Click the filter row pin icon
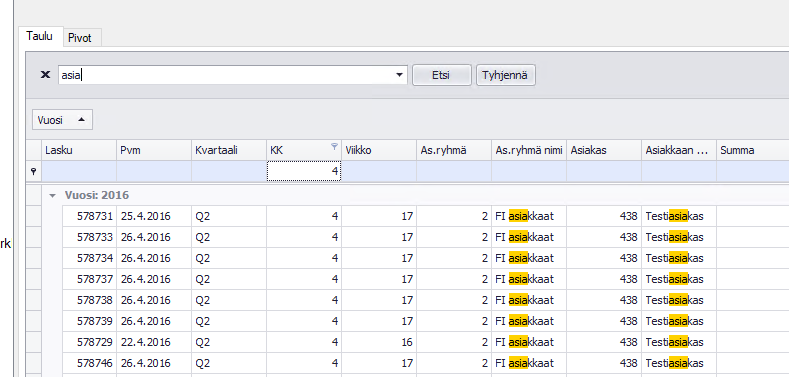789x377 pixels. 34,172
